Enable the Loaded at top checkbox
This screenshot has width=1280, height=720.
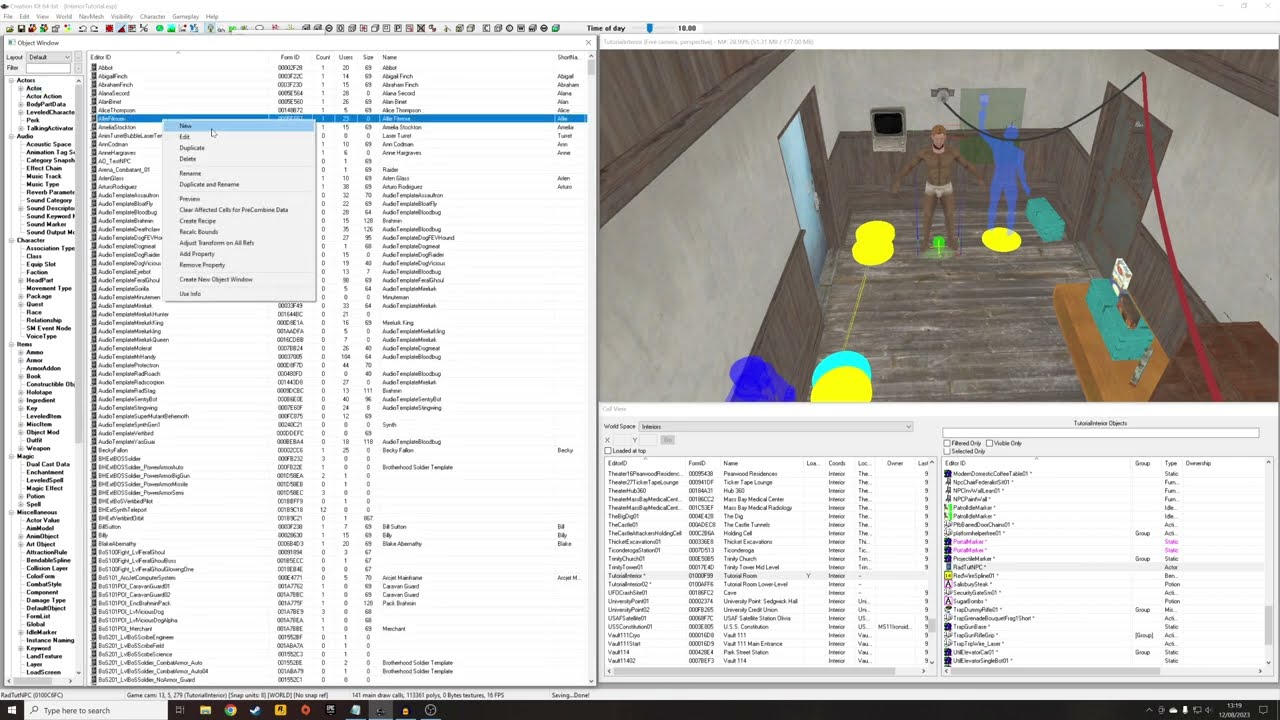pyautogui.click(x=608, y=451)
